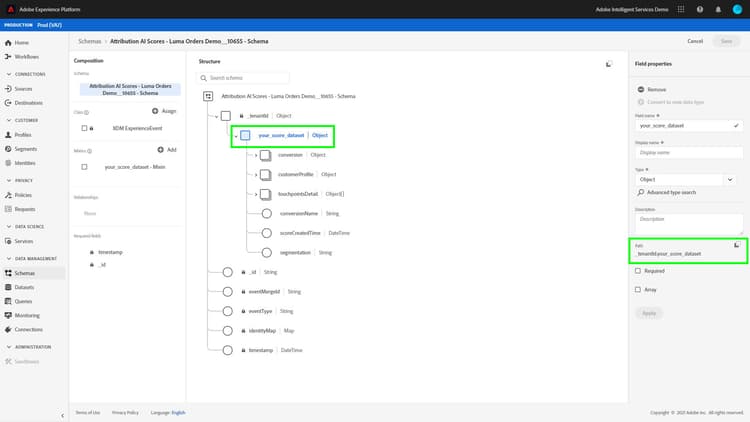The width and height of the screenshot is (750, 422).
Task: Click Remove in Field properties
Action: tap(652, 89)
